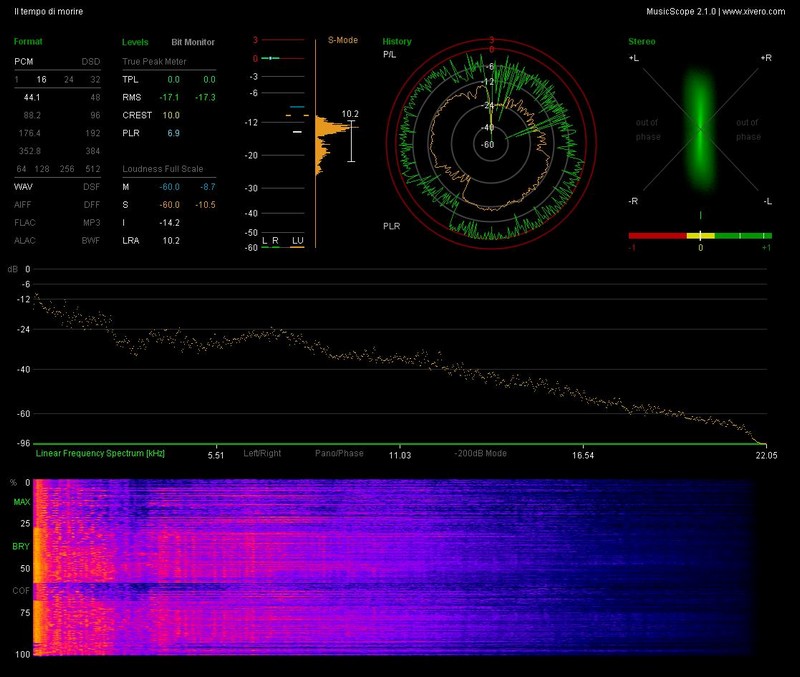Click the +R label in Stereo panel

(x=766, y=58)
